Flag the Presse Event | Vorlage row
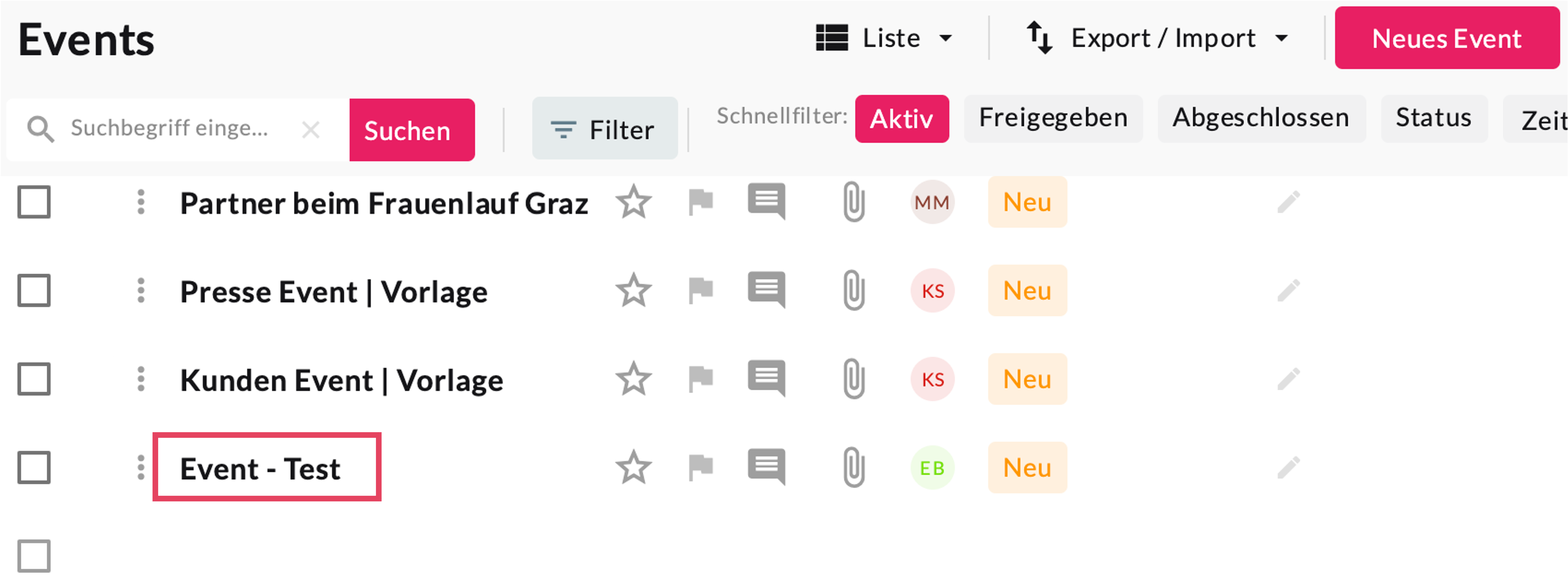This screenshot has width=1568, height=579. tap(700, 290)
